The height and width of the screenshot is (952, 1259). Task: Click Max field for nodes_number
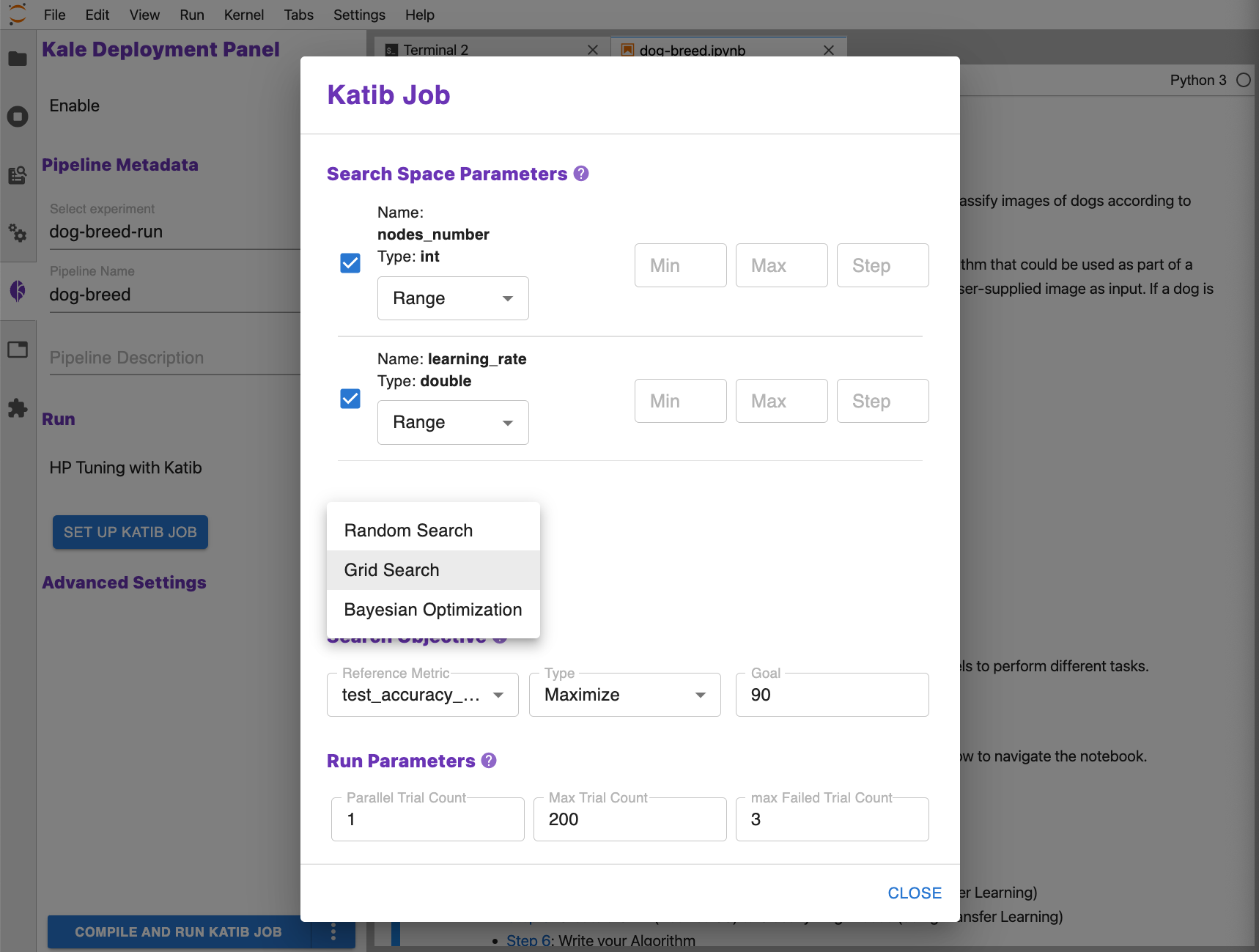pyautogui.click(x=782, y=265)
